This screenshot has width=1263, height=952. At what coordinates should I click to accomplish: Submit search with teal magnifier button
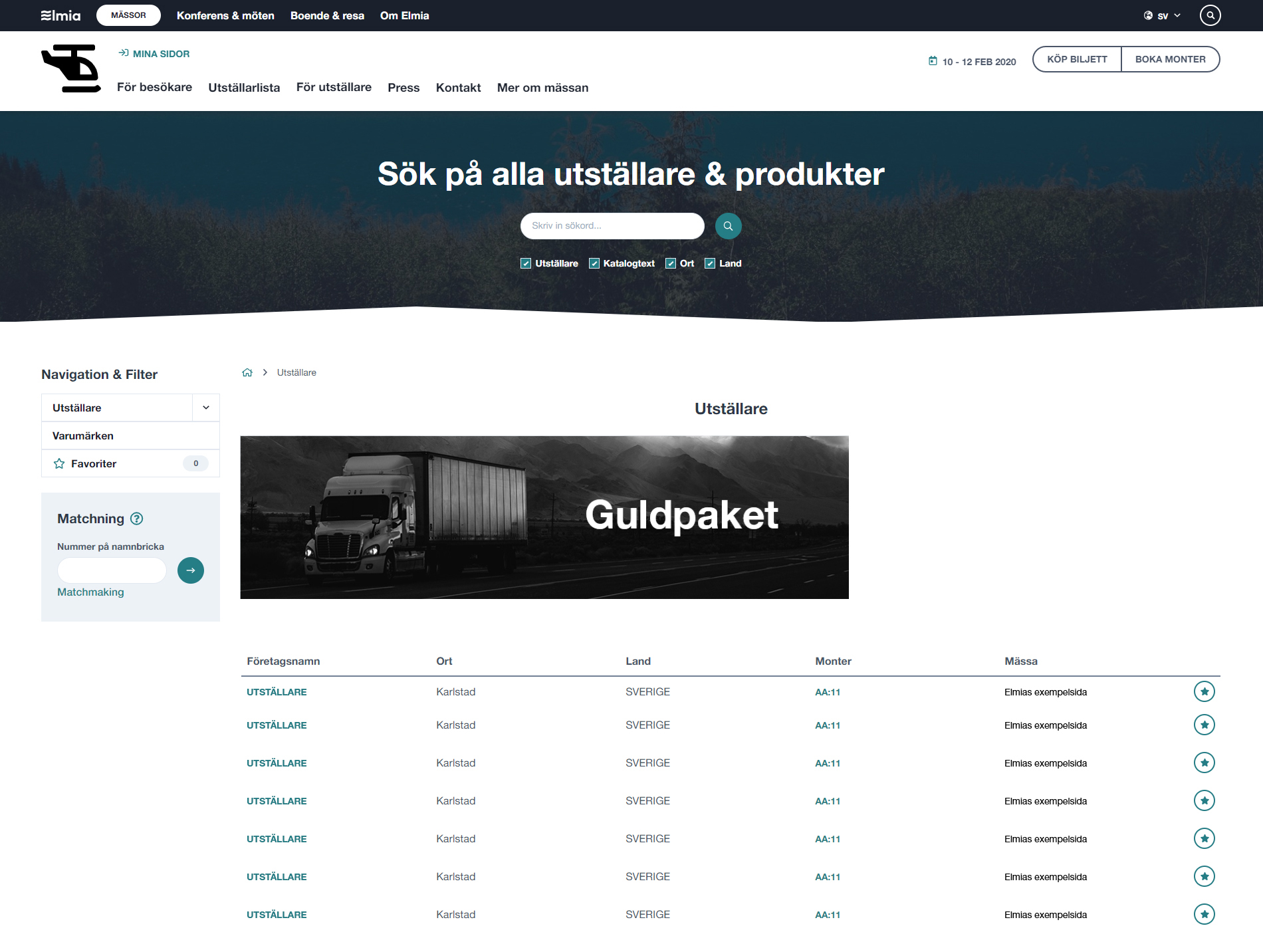point(728,226)
